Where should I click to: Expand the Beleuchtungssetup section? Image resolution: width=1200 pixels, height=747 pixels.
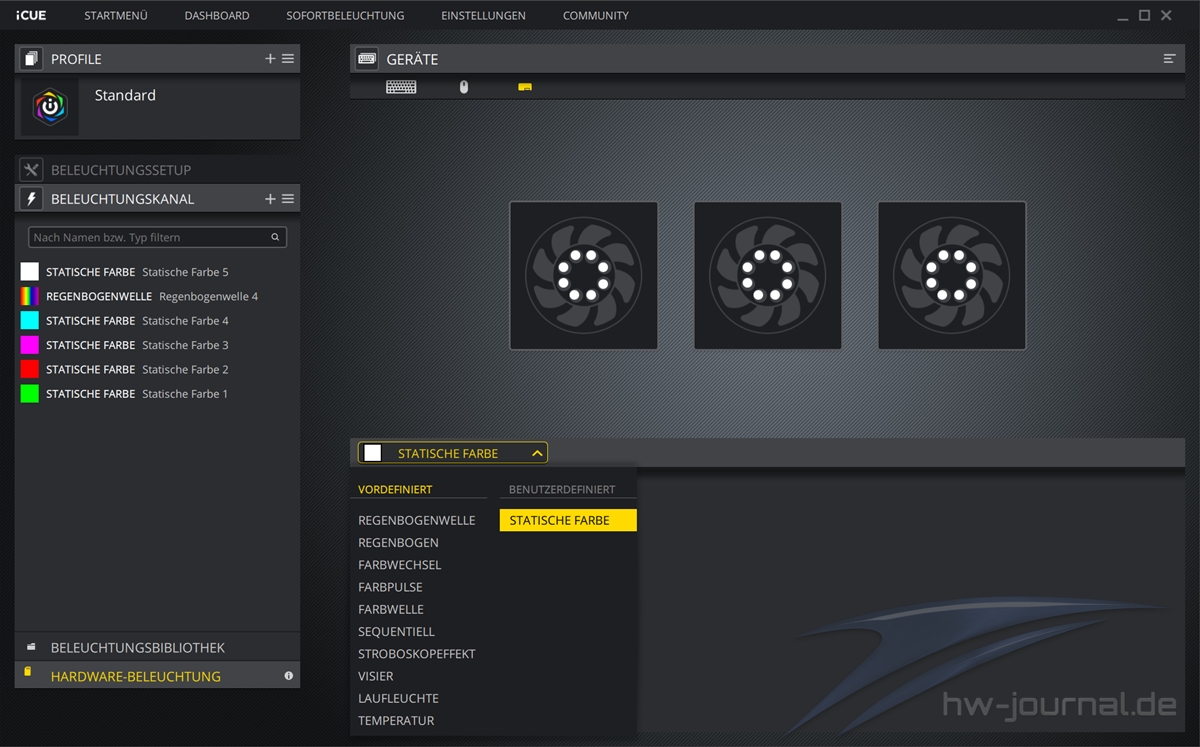[120, 170]
